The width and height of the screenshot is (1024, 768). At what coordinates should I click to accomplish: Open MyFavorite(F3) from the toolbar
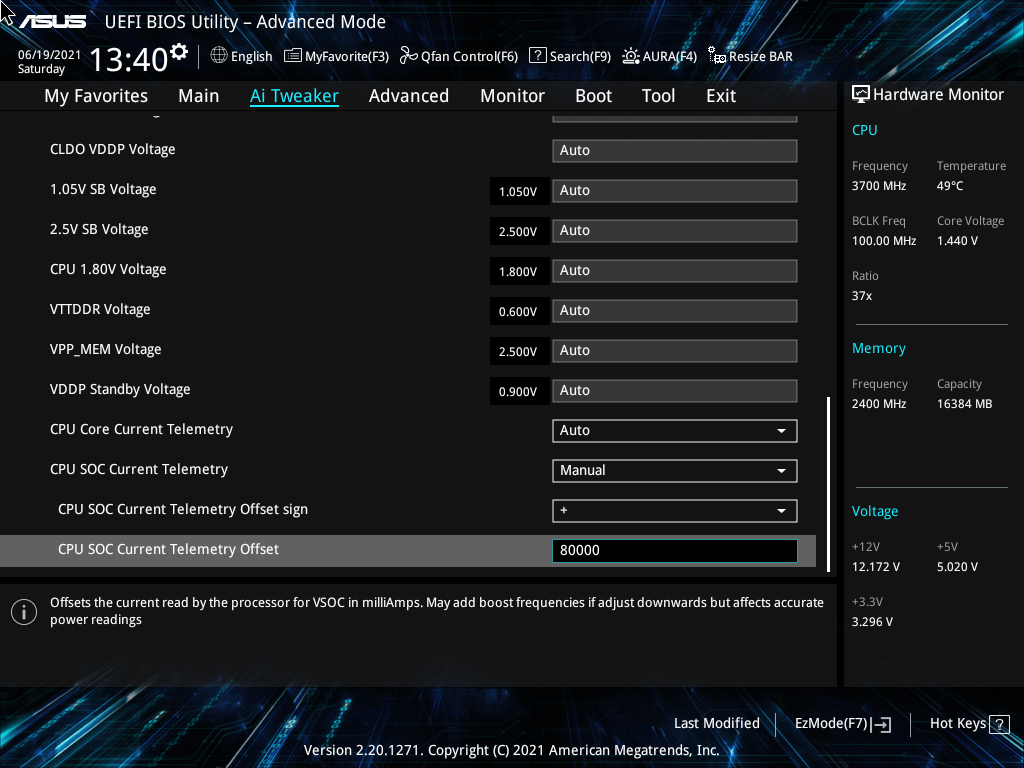(336, 56)
